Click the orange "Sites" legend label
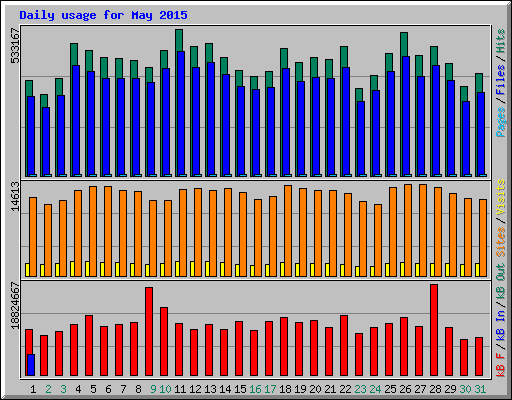Viewport: 512px width, 400px height. coord(501,242)
